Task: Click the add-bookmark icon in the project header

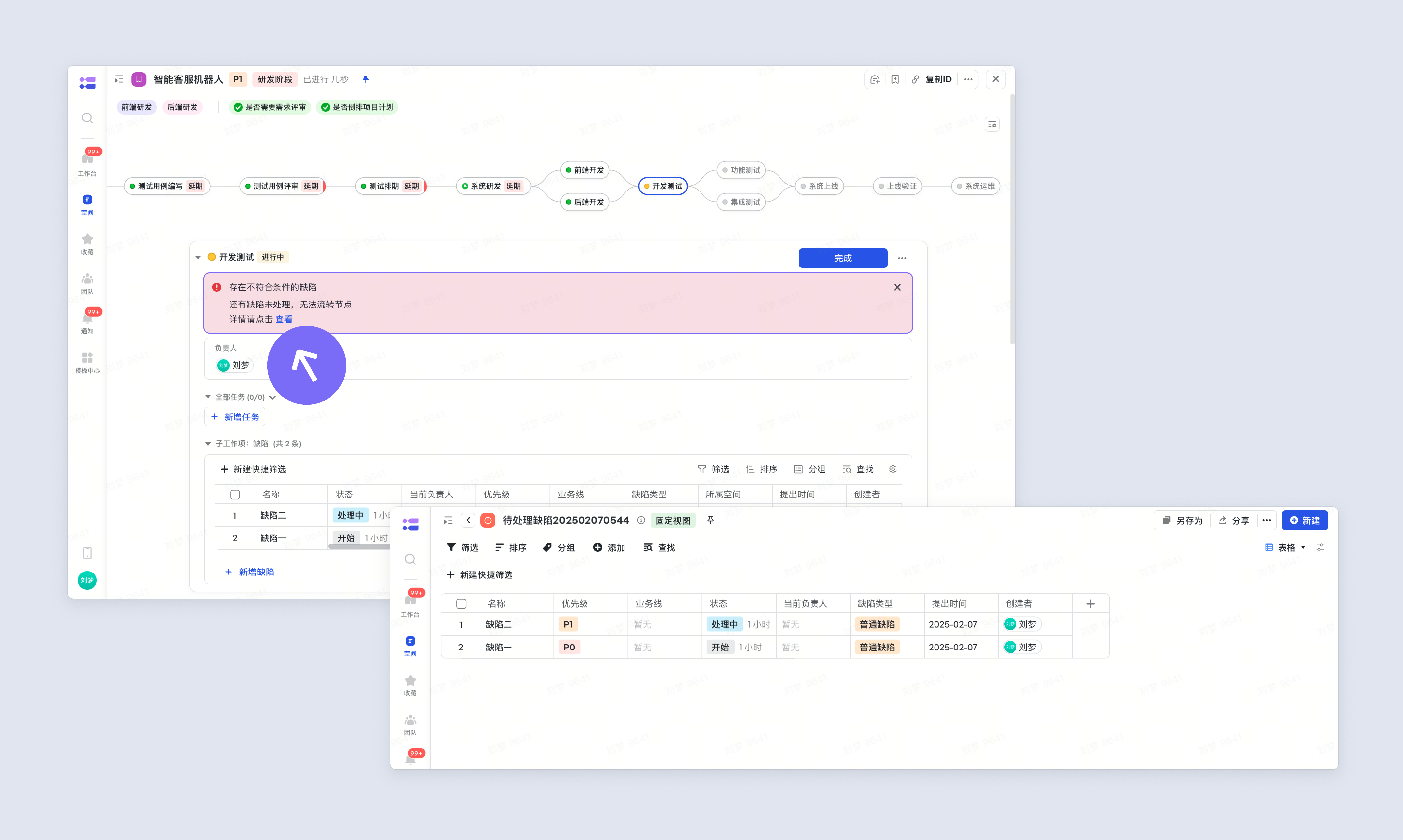Action: click(895, 79)
